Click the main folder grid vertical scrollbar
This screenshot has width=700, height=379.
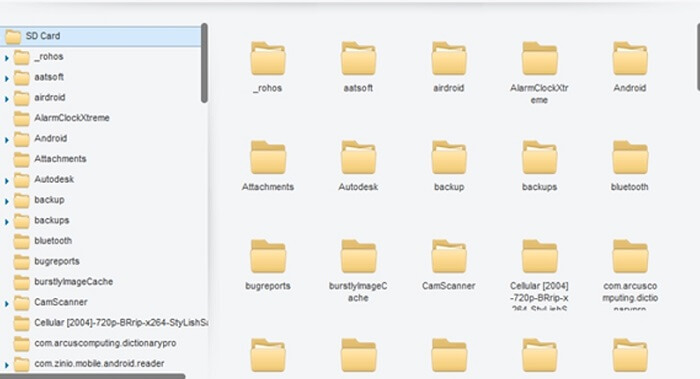(x=698, y=58)
